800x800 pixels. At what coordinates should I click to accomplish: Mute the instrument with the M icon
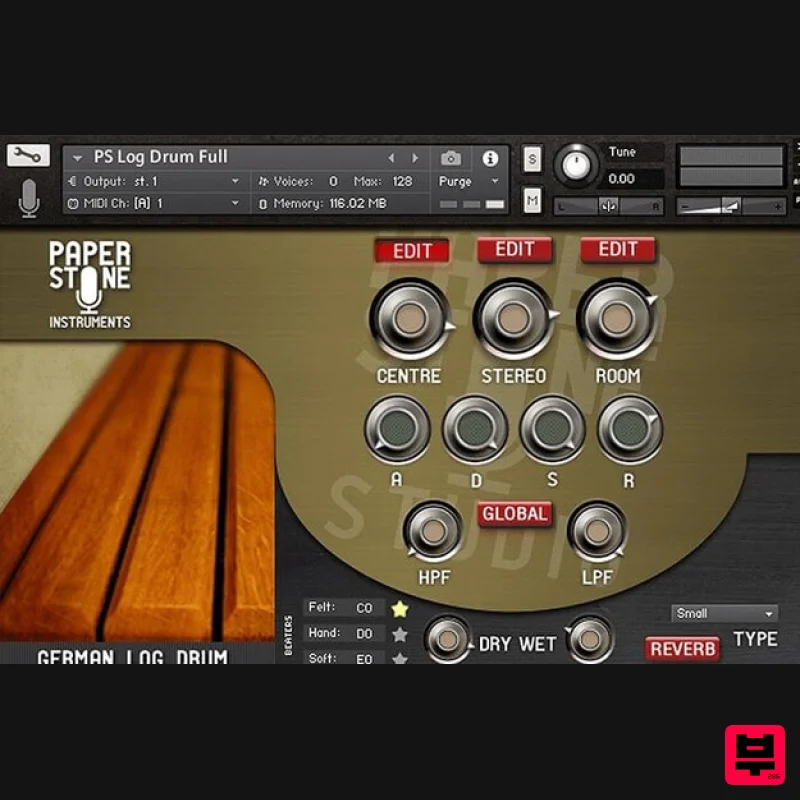tap(532, 199)
